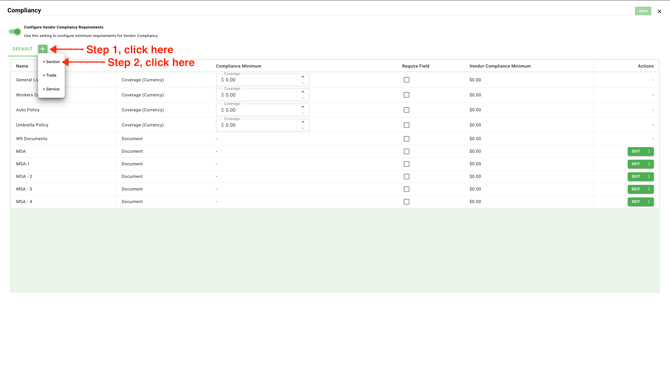Click the MSA - 2 name cell
This screenshot has height=386, width=670.
click(x=24, y=177)
